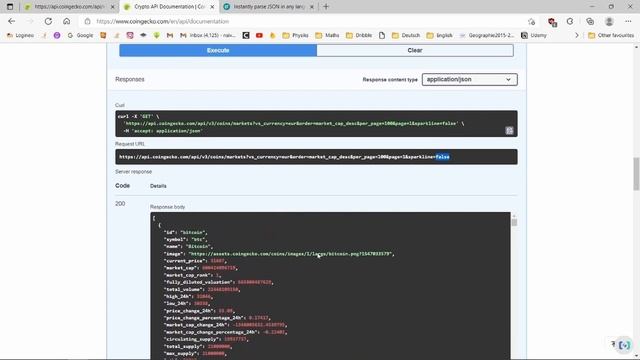Open the user profile icon
640x360 pixels.
coord(609,21)
